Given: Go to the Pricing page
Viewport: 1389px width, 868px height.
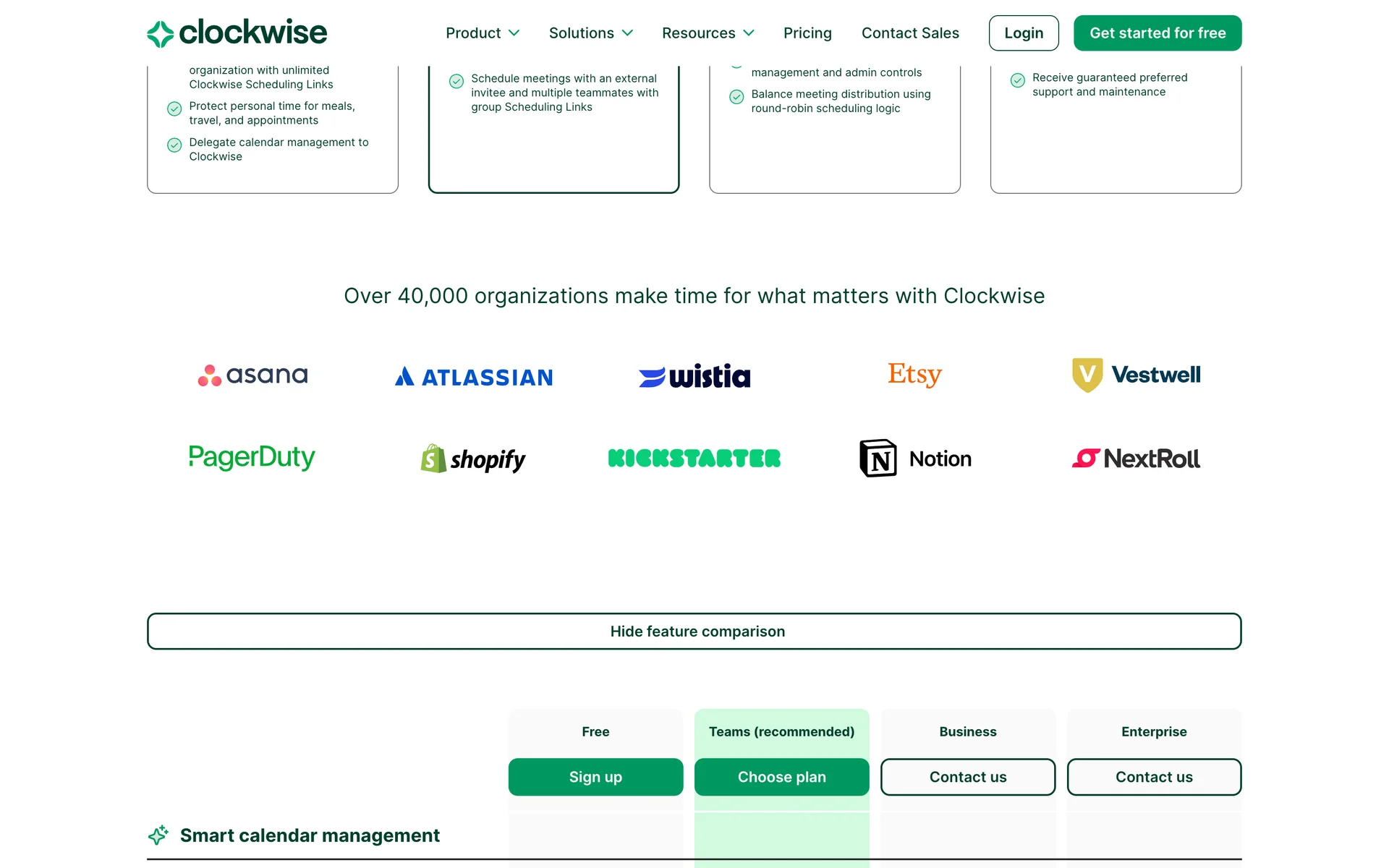Looking at the screenshot, I should [807, 33].
